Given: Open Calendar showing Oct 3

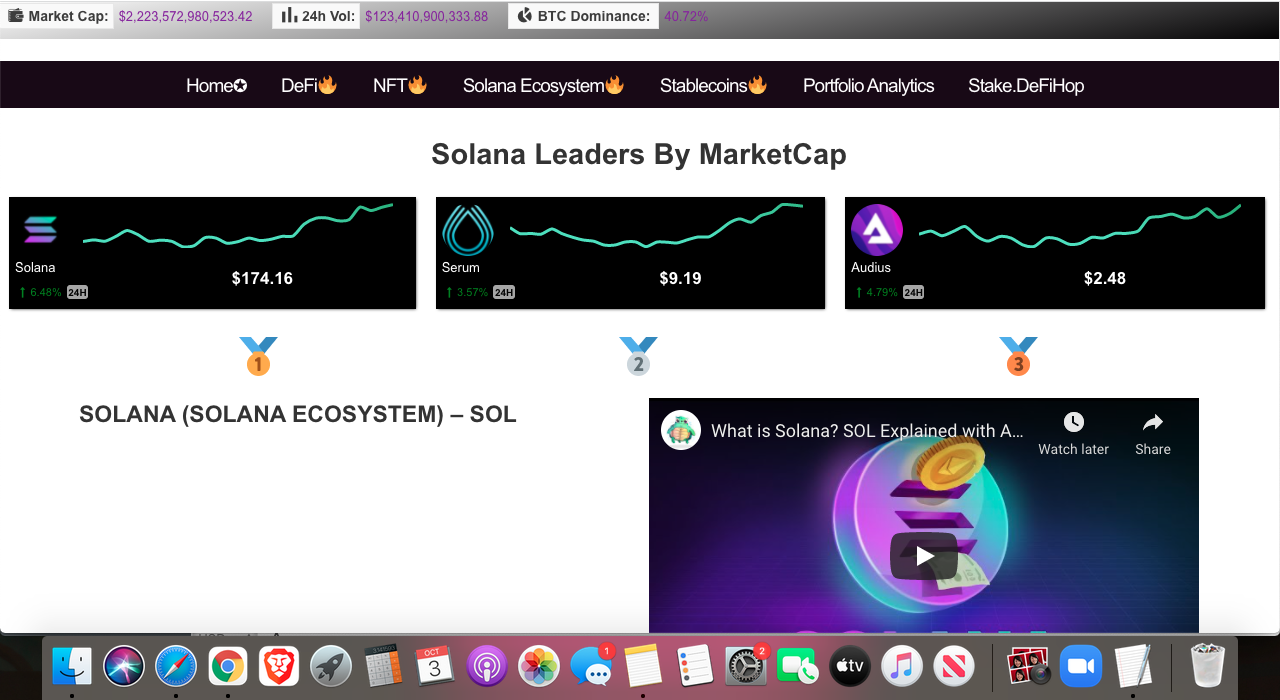Looking at the screenshot, I should pos(435,666).
